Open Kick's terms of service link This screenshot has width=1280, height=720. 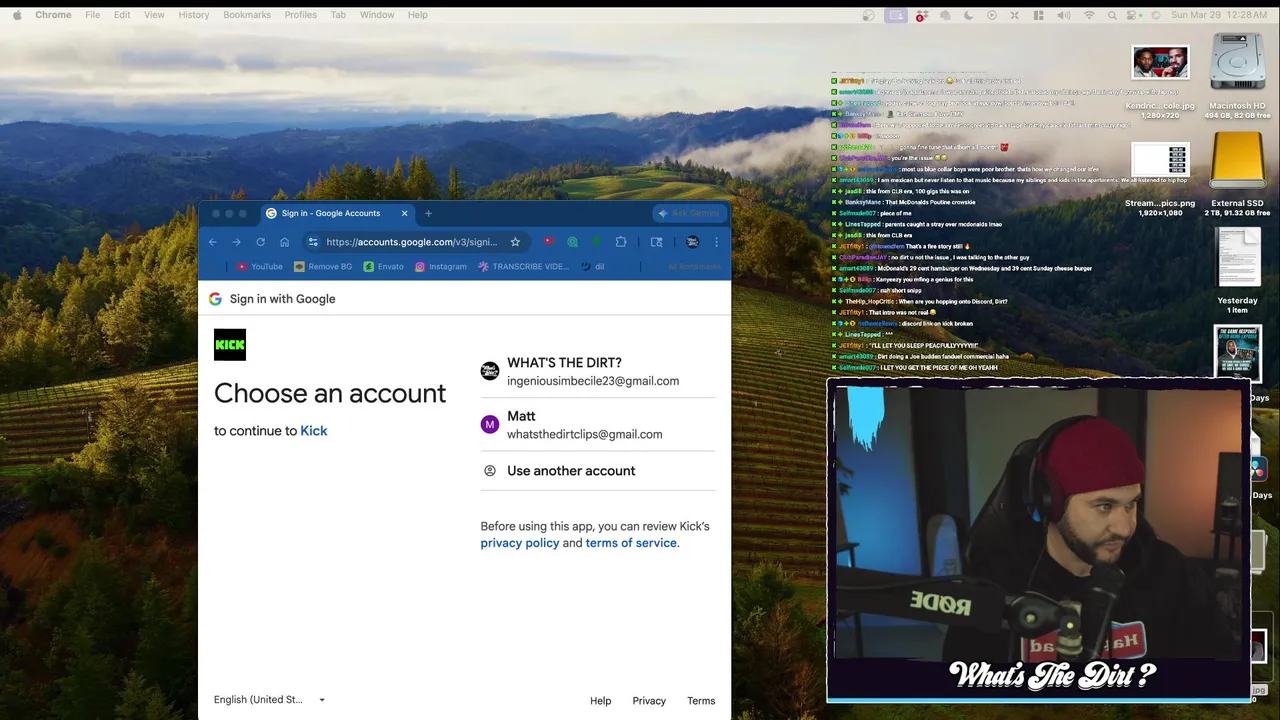[631, 543]
